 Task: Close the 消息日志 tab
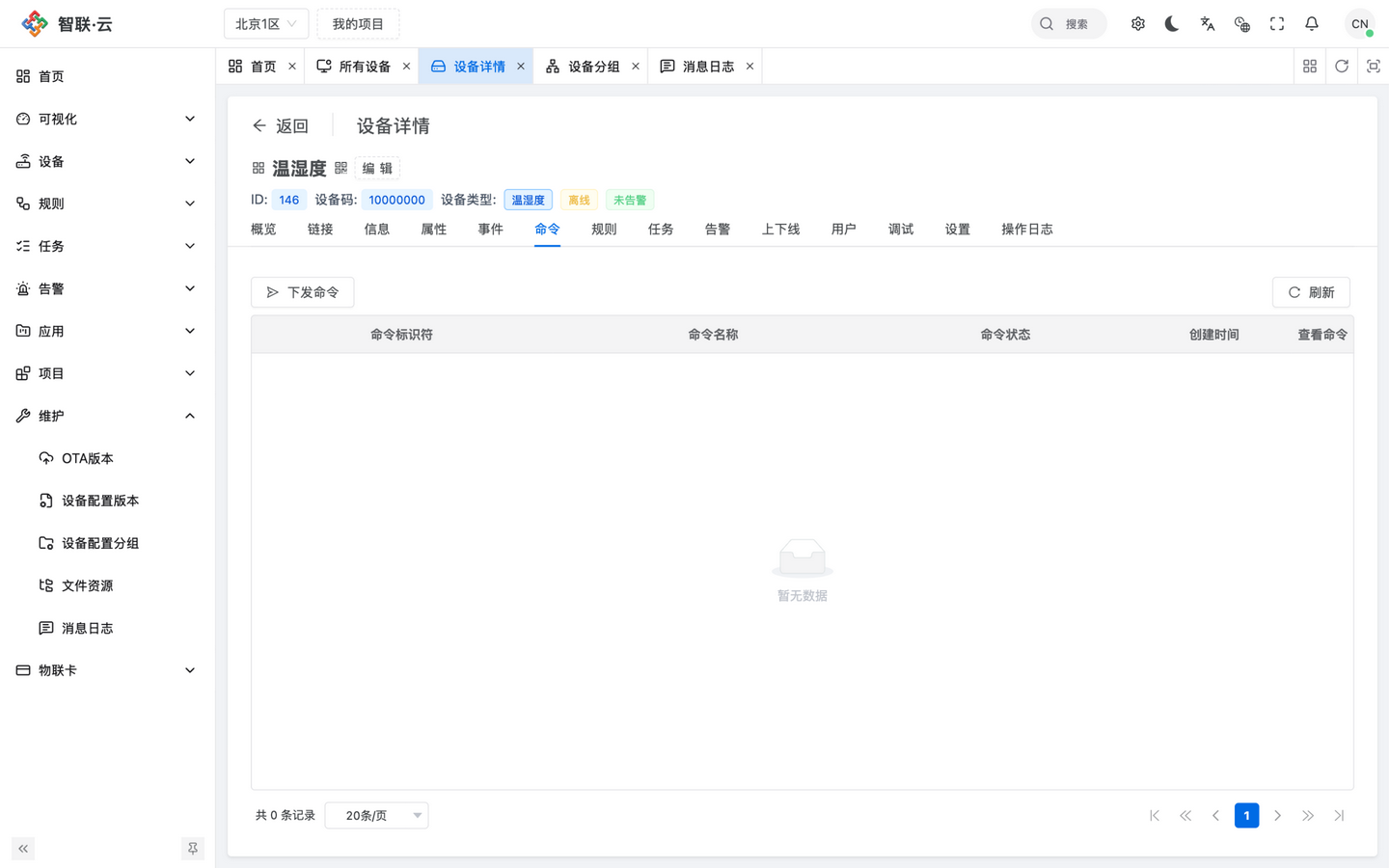[x=749, y=67]
